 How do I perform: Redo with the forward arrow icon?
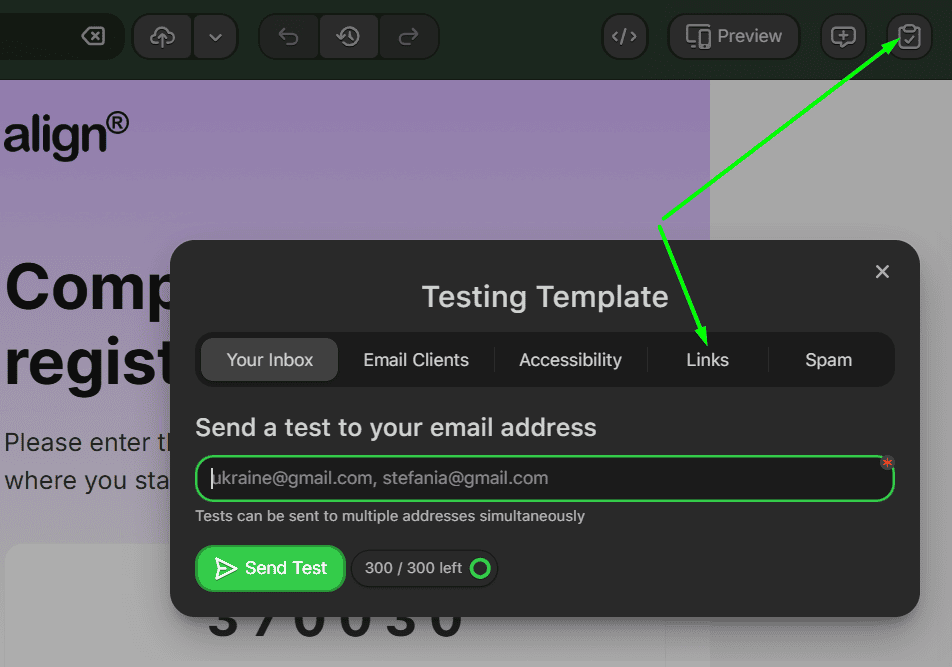(x=409, y=37)
